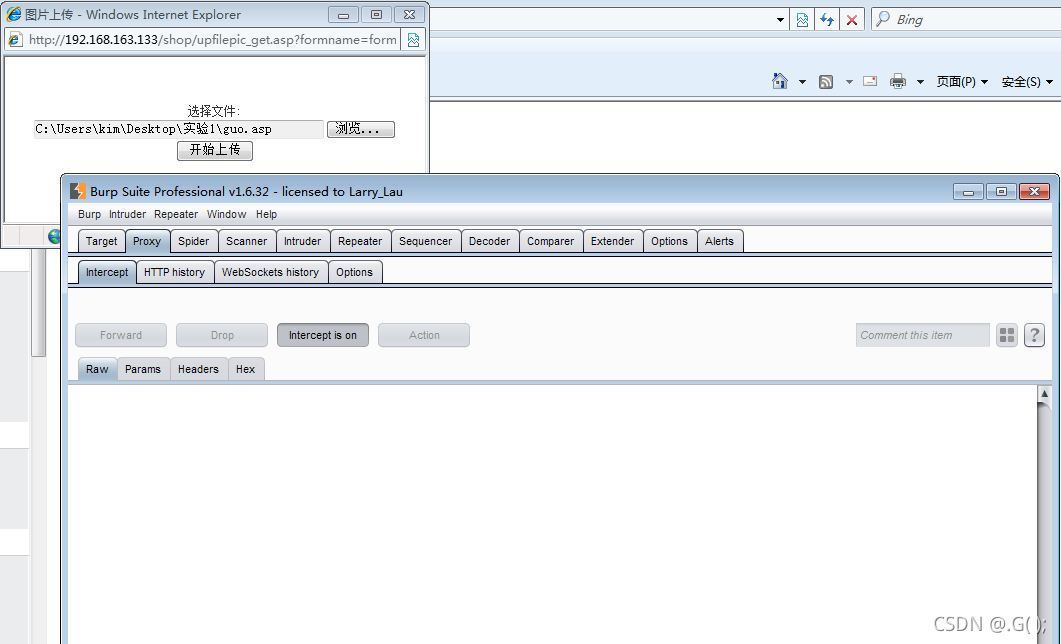
Task: Click the printer icon
Action: 898,81
